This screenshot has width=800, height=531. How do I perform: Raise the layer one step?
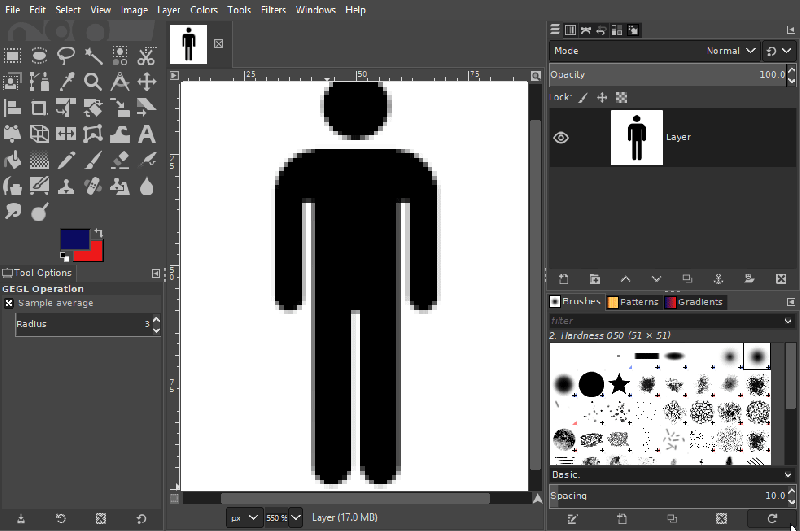[x=626, y=279]
